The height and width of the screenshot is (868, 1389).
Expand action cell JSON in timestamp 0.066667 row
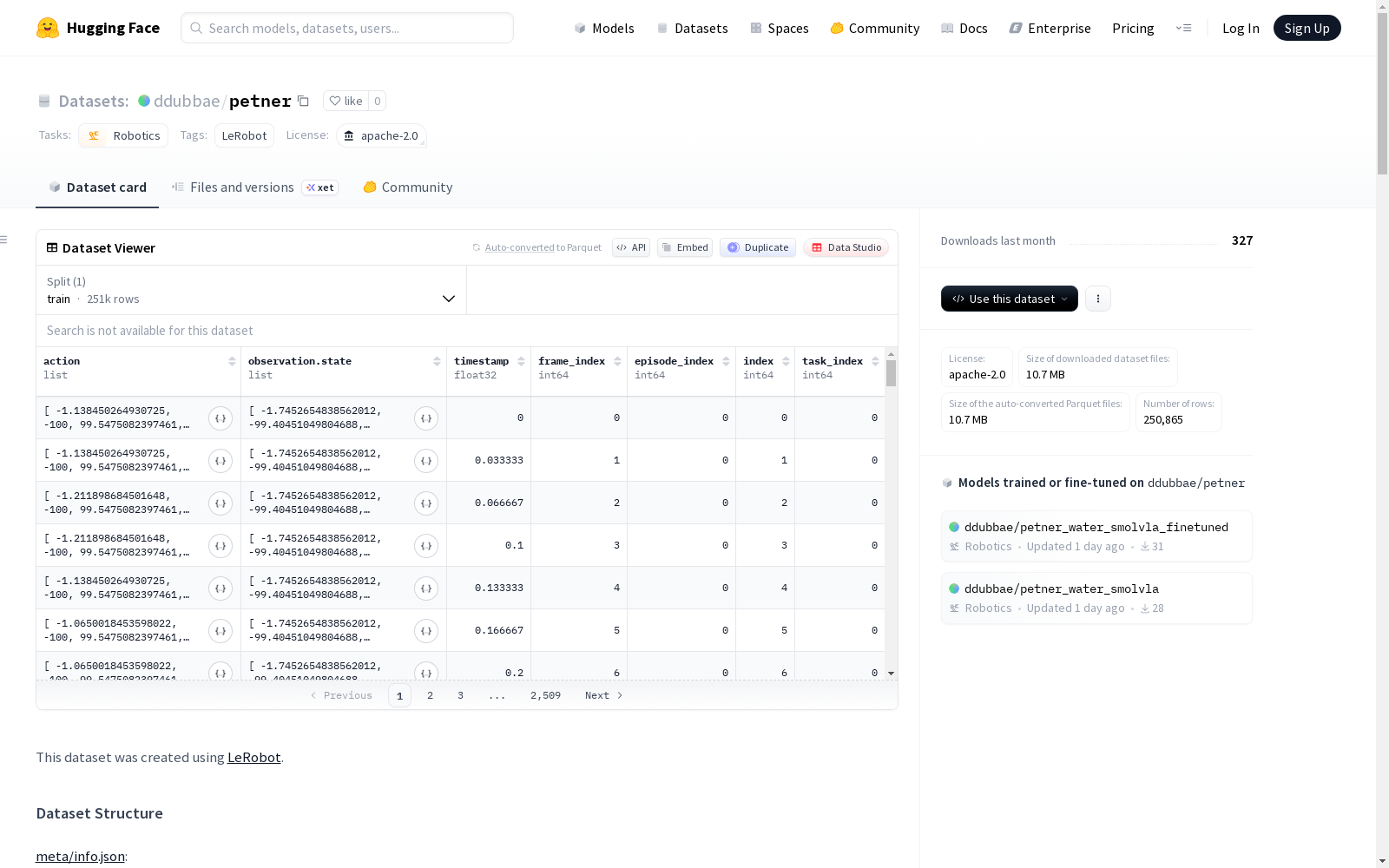[221, 503]
